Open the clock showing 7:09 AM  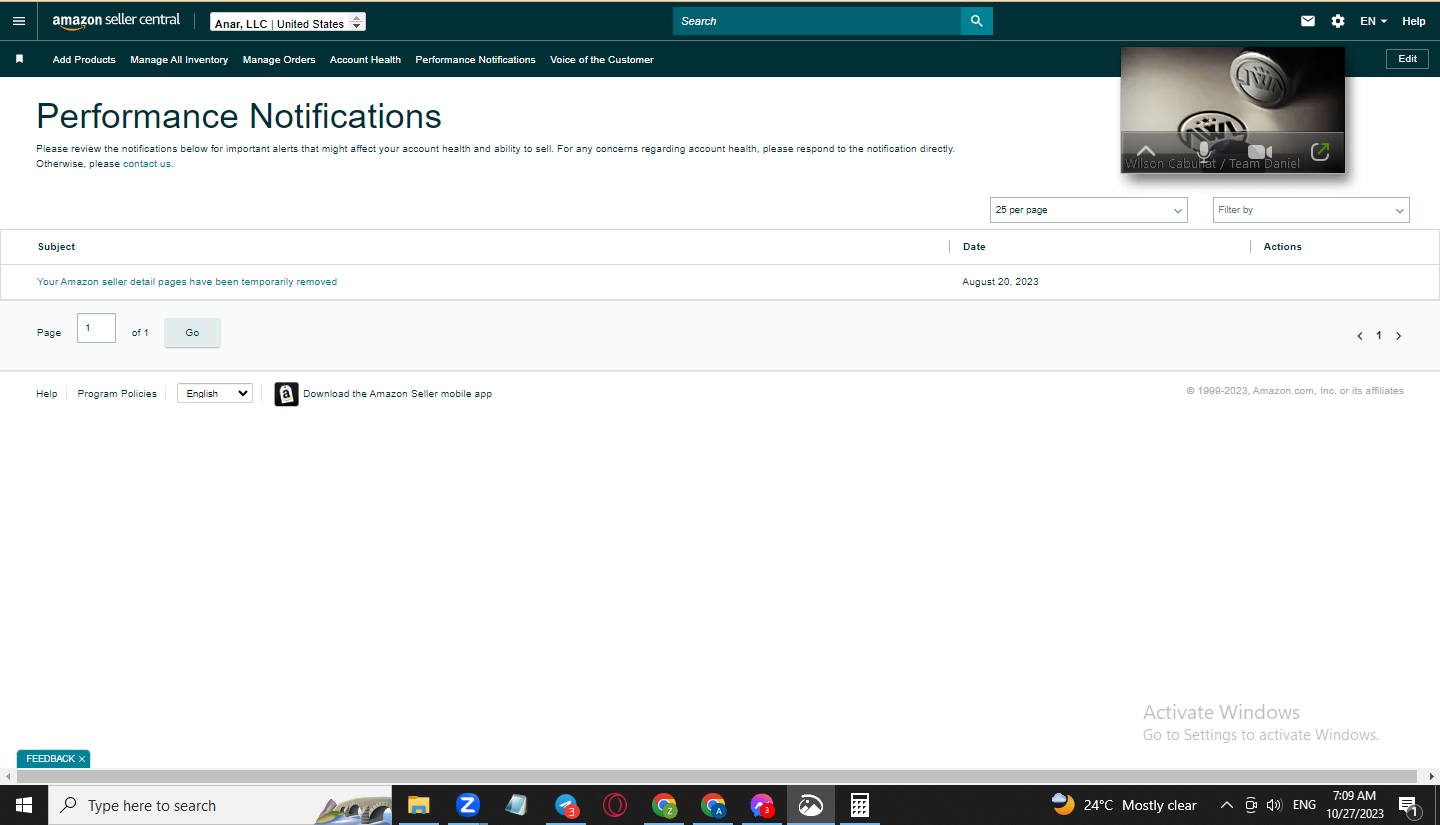click(x=1355, y=805)
